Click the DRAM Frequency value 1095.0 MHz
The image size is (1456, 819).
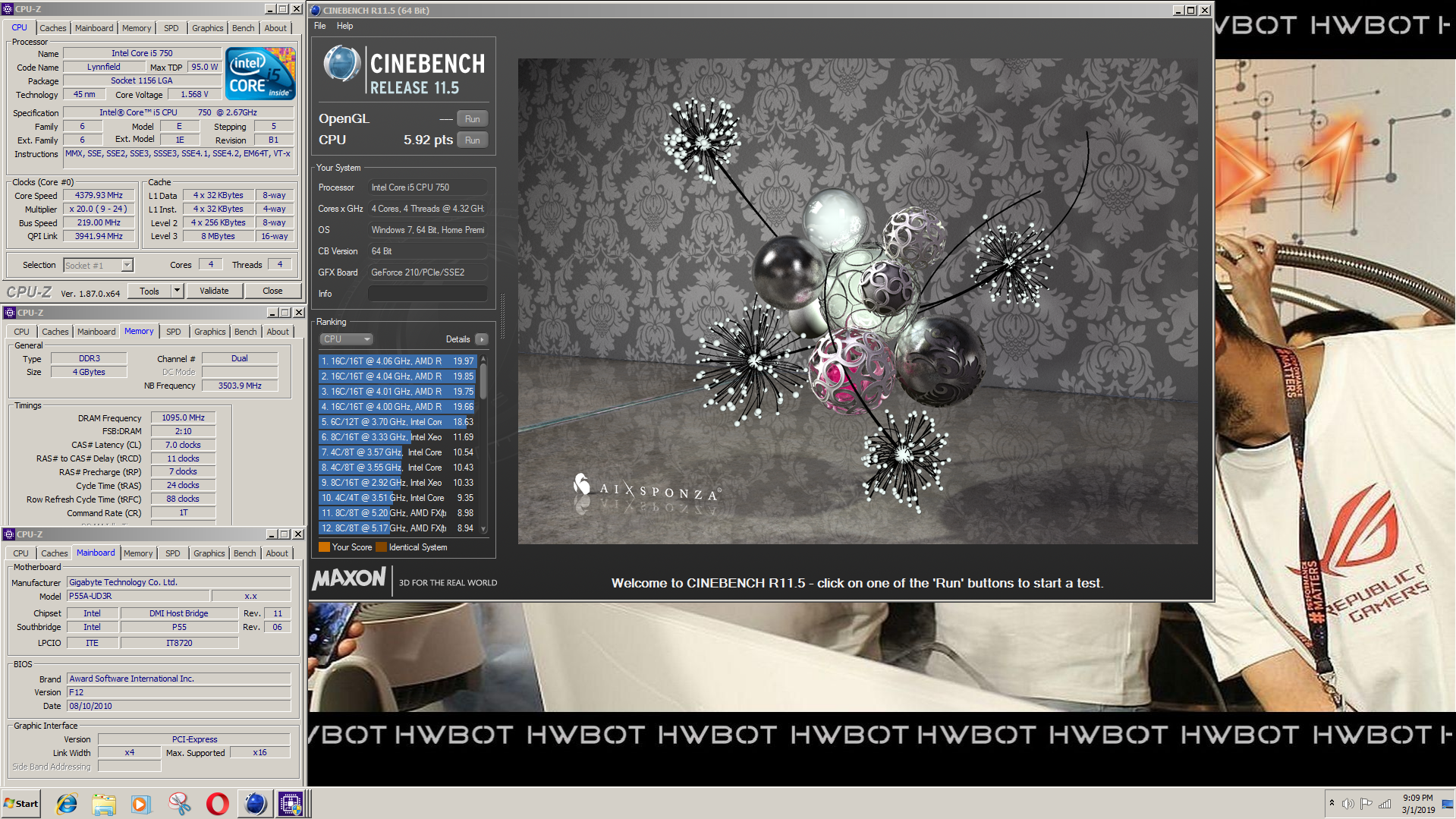[183, 417]
